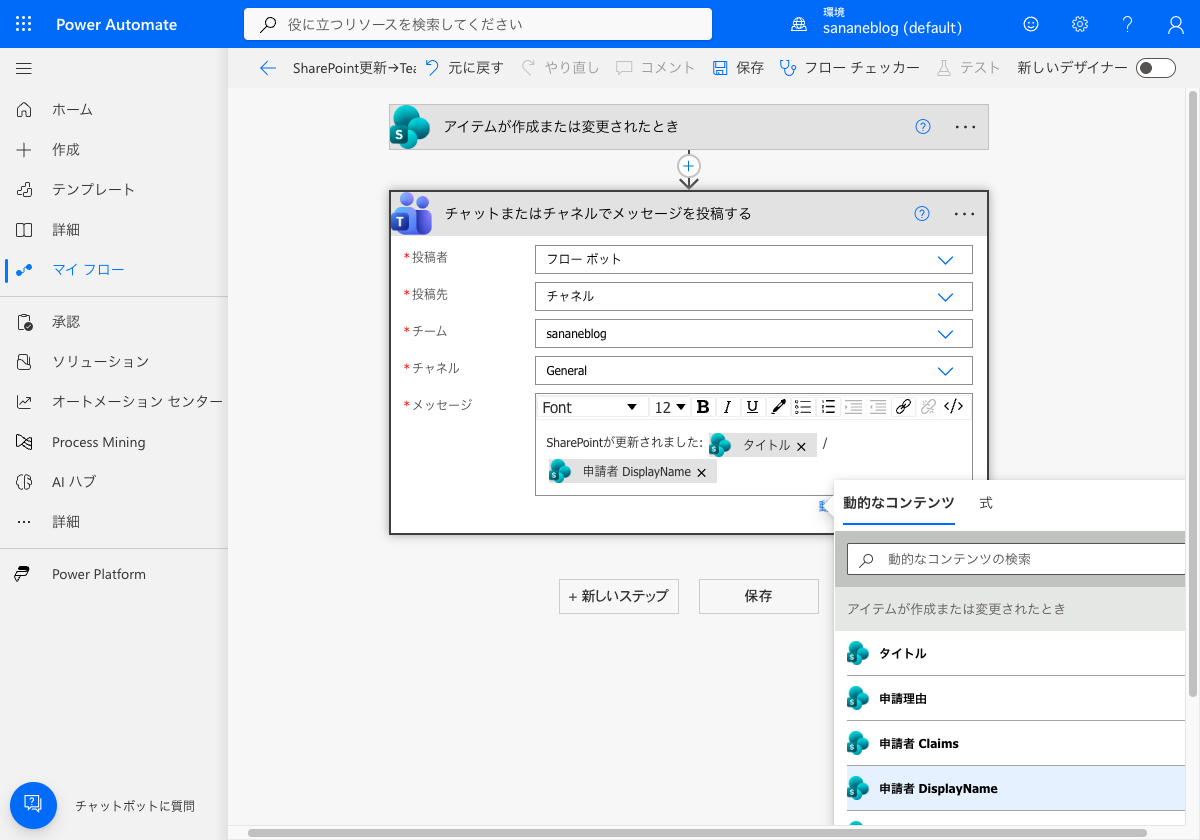Click the Power Automate title
The image size is (1200, 840).
point(116,24)
